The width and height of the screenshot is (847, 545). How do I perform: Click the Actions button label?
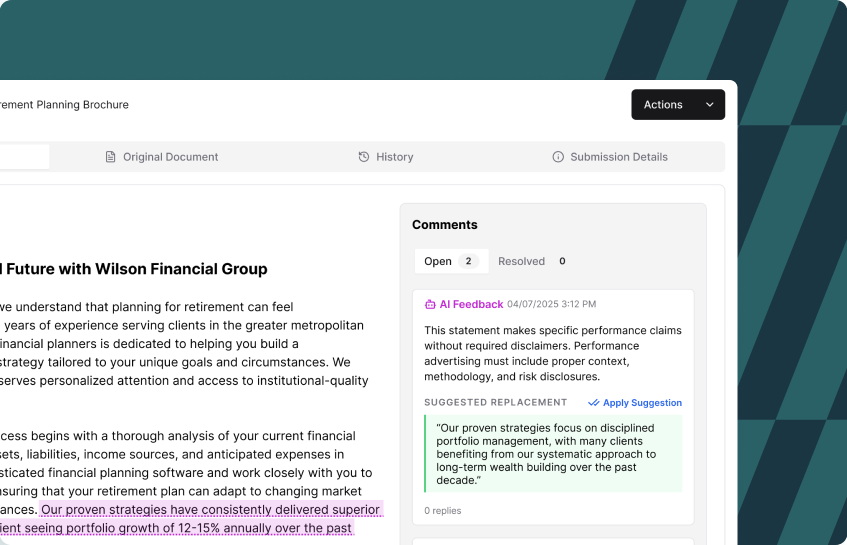663,105
